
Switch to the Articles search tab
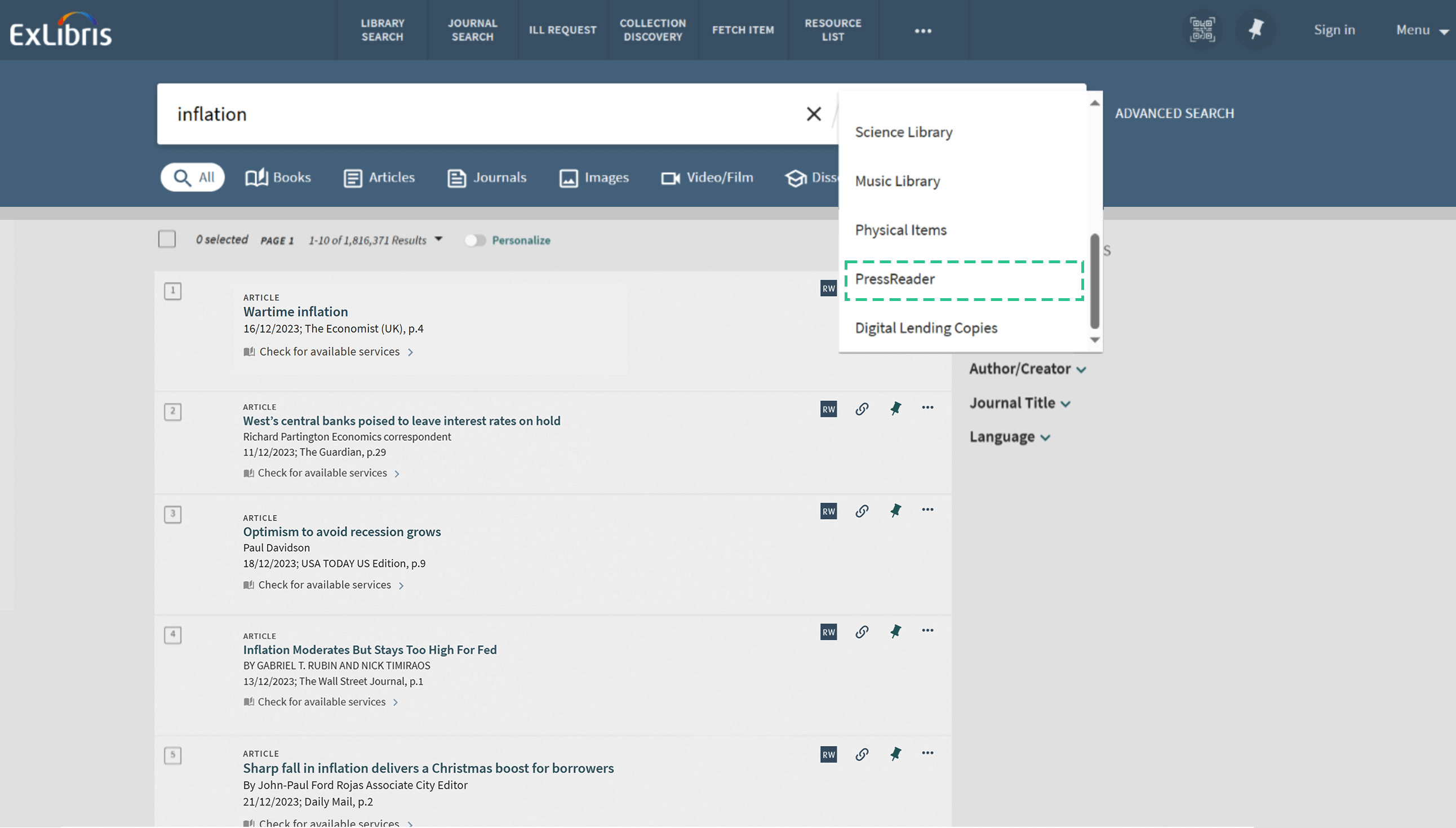click(x=379, y=177)
